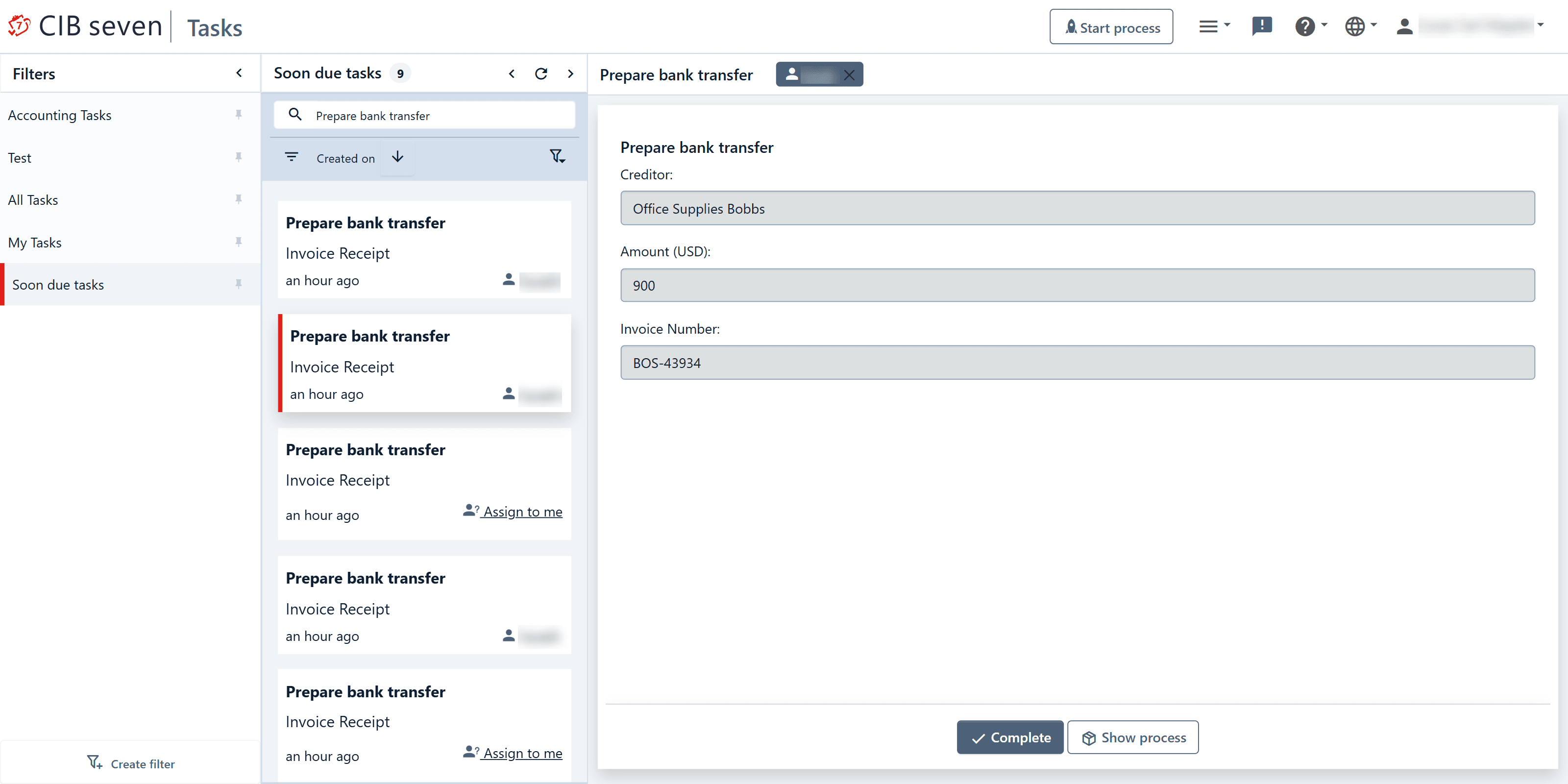
Task: Click the refresh task list icon
Action: click(540, 73)
